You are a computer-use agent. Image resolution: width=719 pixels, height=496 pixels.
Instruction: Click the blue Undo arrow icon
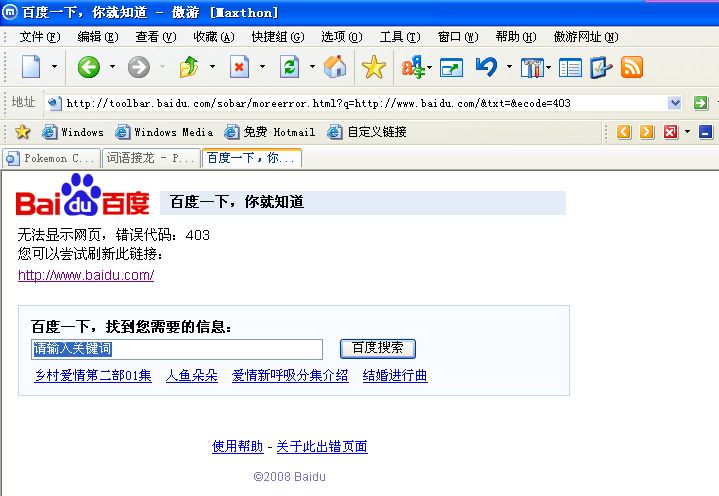coord(486,67)
